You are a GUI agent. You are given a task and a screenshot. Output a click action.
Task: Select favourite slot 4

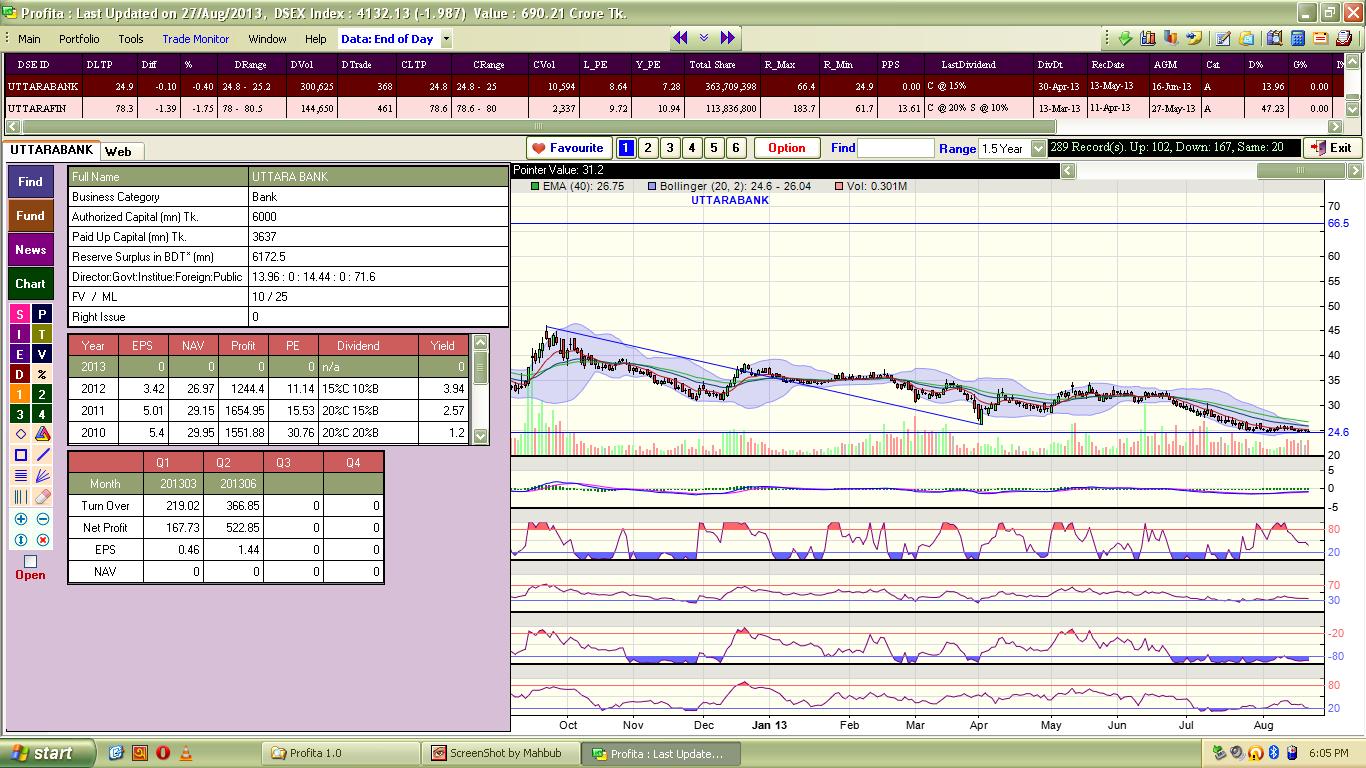pyautogui.click(x=692, y=148)
